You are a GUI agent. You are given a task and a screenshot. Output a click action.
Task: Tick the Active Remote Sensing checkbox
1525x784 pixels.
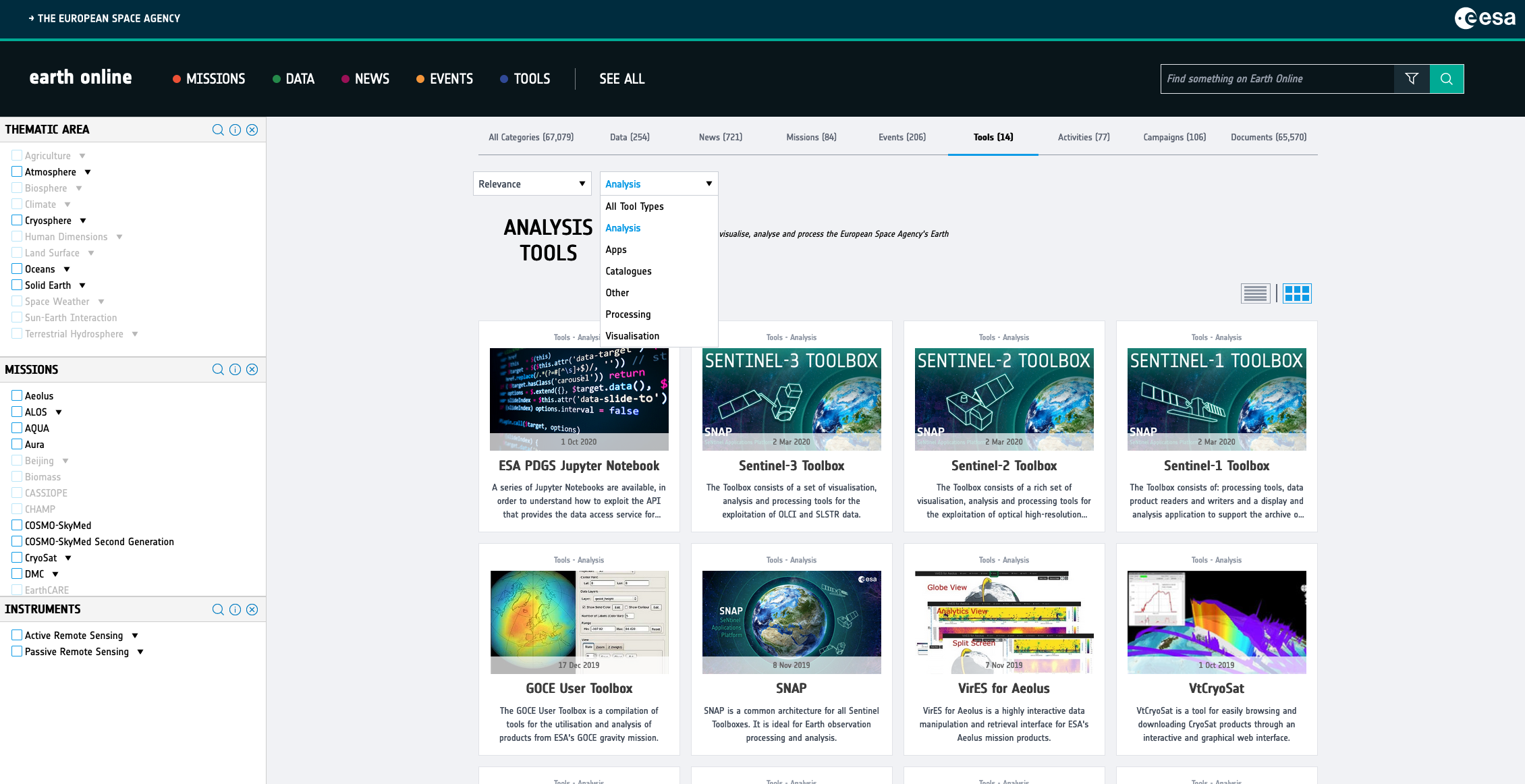(x=17, y=636)
